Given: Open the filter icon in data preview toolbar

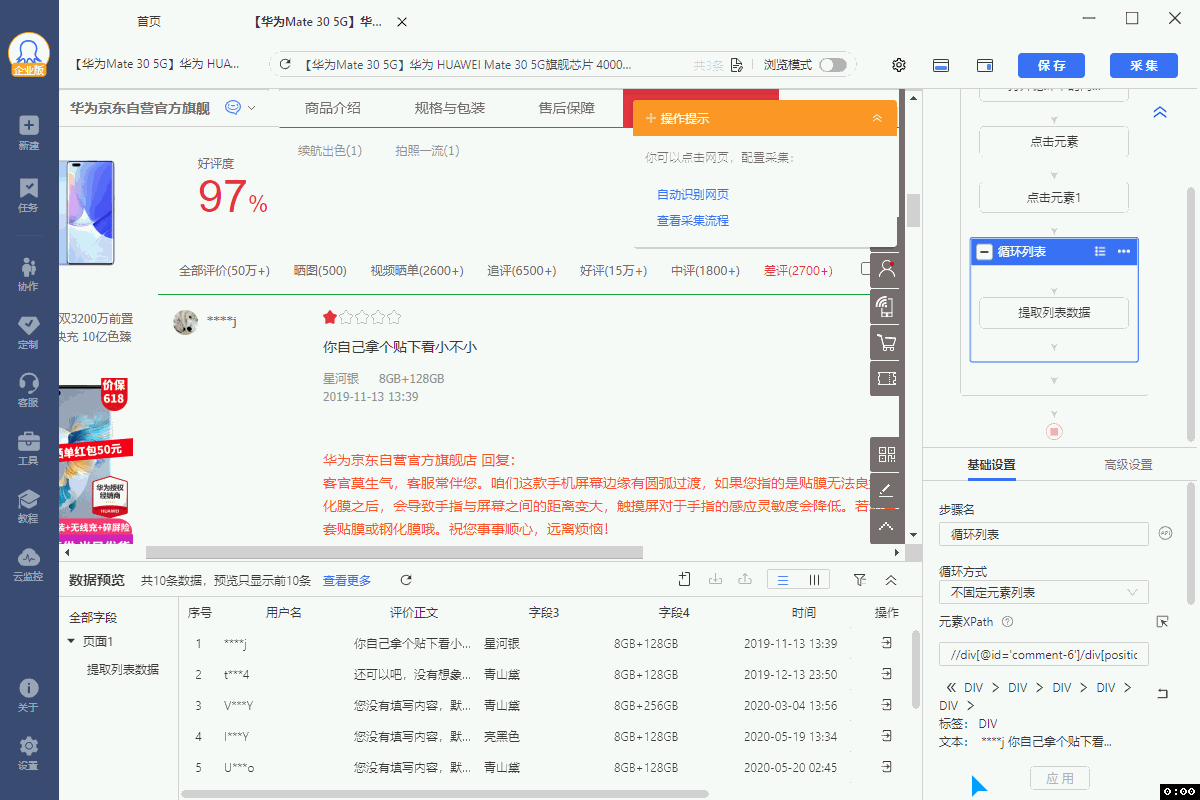Looking at the screenshot, I should coord(860,580).
